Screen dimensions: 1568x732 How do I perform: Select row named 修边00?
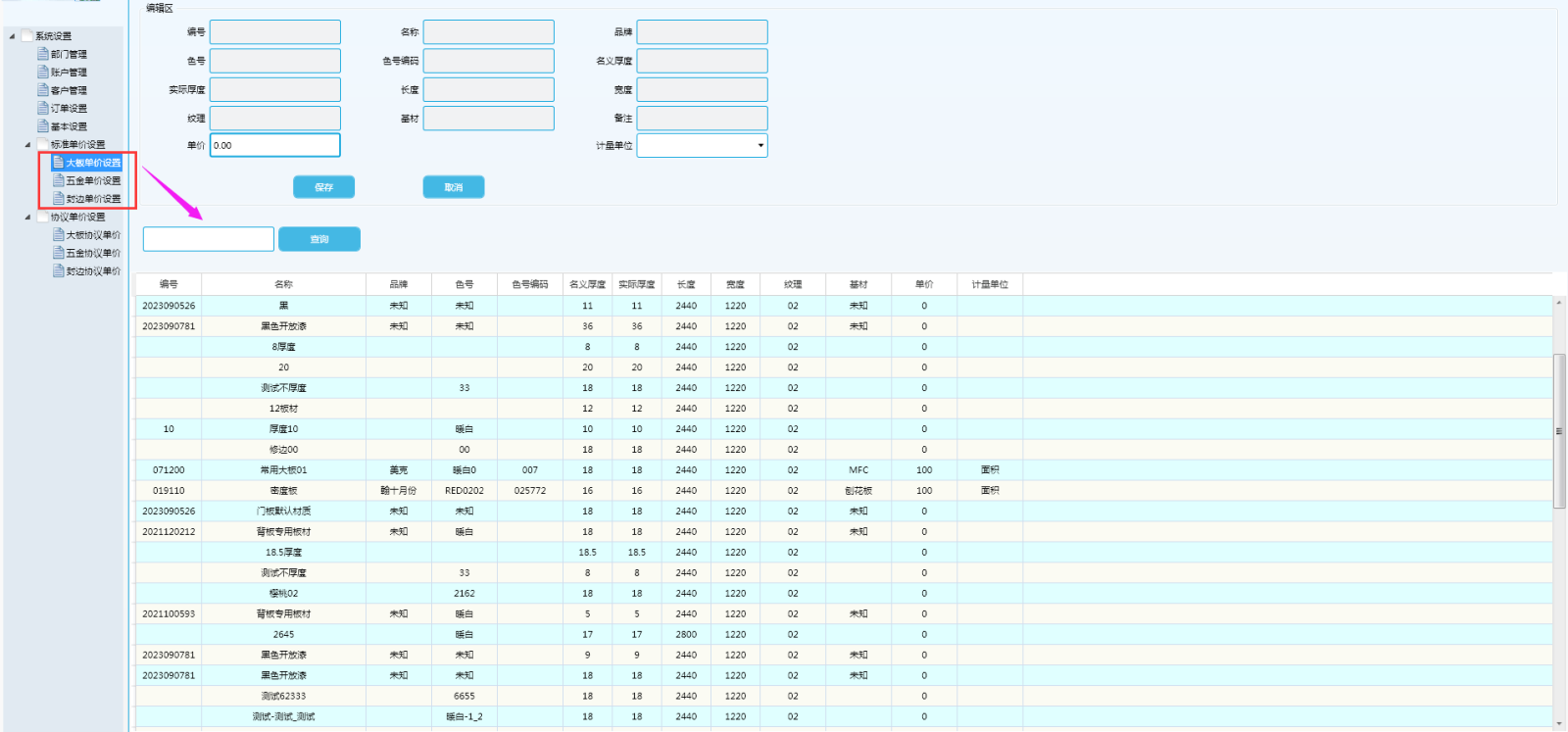coord(844,450)
